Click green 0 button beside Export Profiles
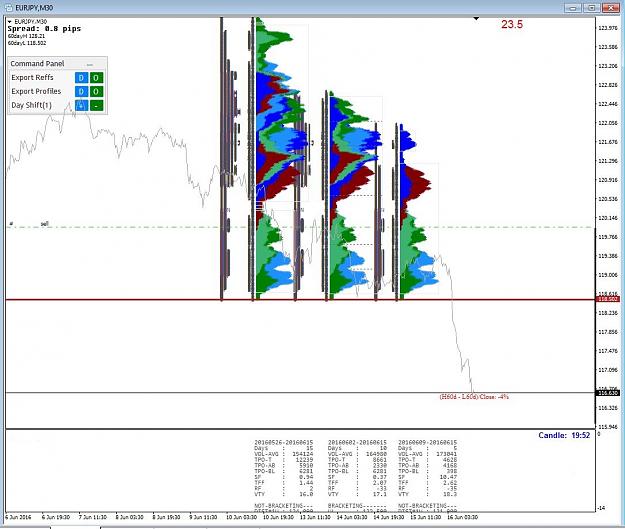This screenshot has height=529, width=625. pos(96,92)
